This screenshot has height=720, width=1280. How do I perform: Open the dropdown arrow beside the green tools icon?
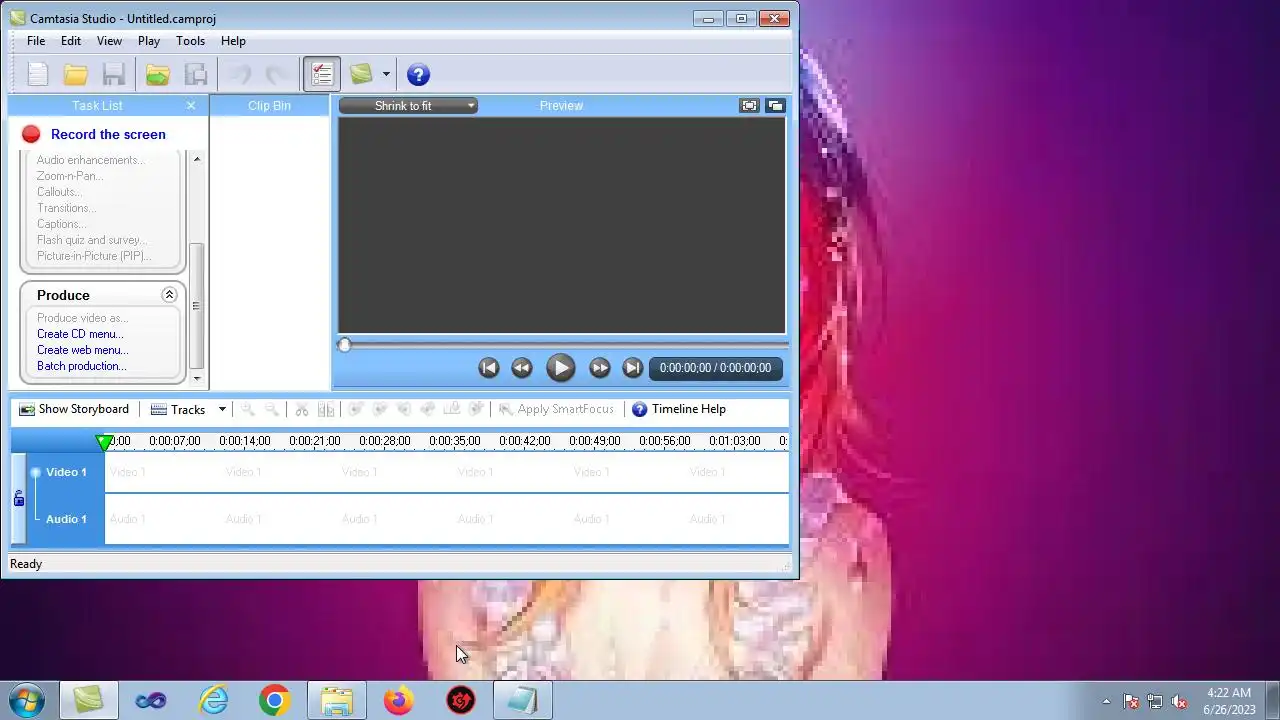tap(386, 74)
